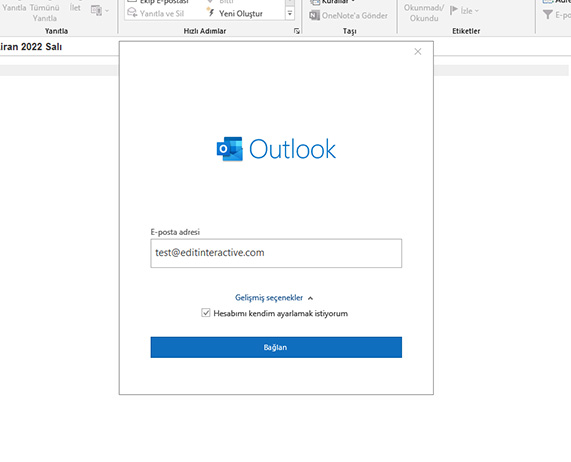Click the Outlook logo in dialog
This screenshot has height=462, width=571.
276,149
